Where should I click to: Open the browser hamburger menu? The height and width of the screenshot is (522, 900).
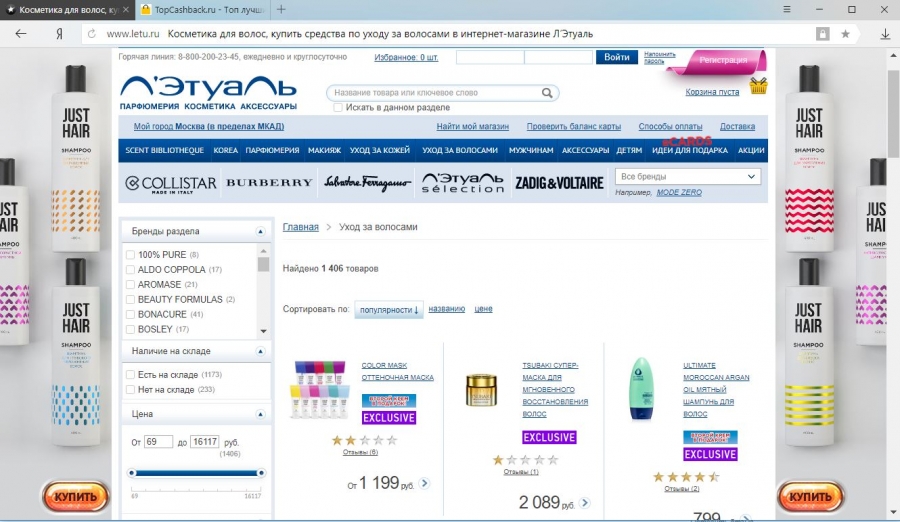[x=787, y=9]
